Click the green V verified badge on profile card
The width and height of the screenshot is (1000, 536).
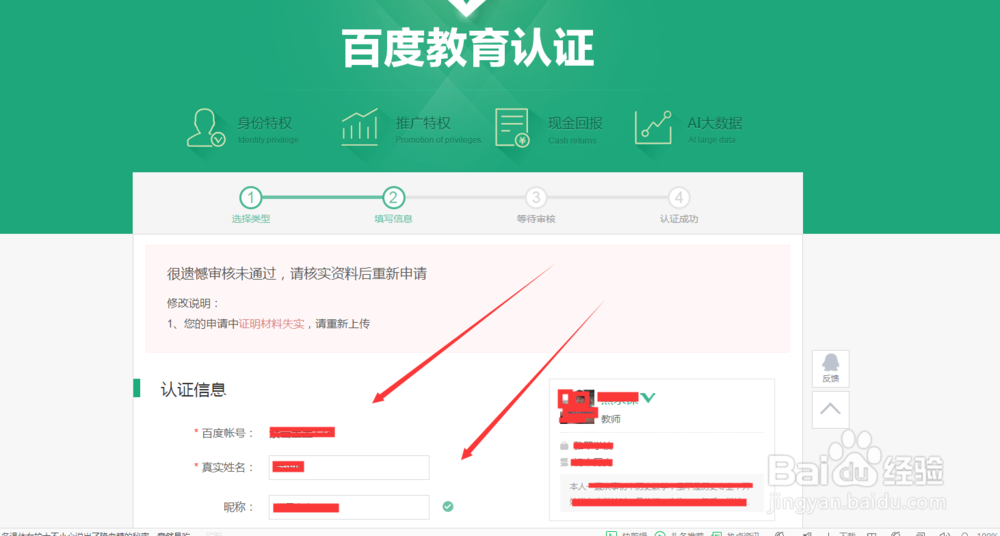648,398
